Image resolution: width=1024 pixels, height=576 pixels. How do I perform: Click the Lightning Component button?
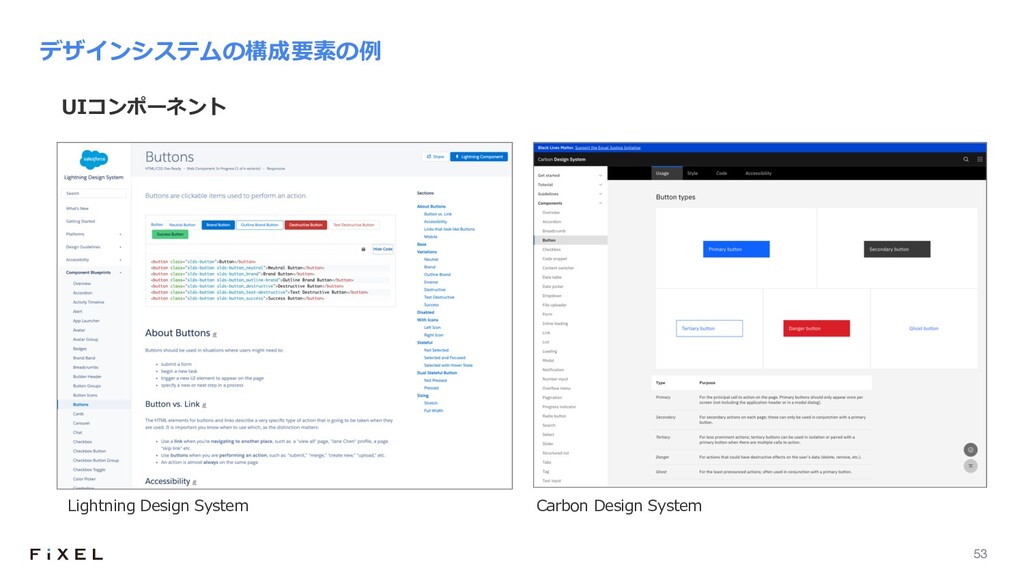(x=479, y=157)
